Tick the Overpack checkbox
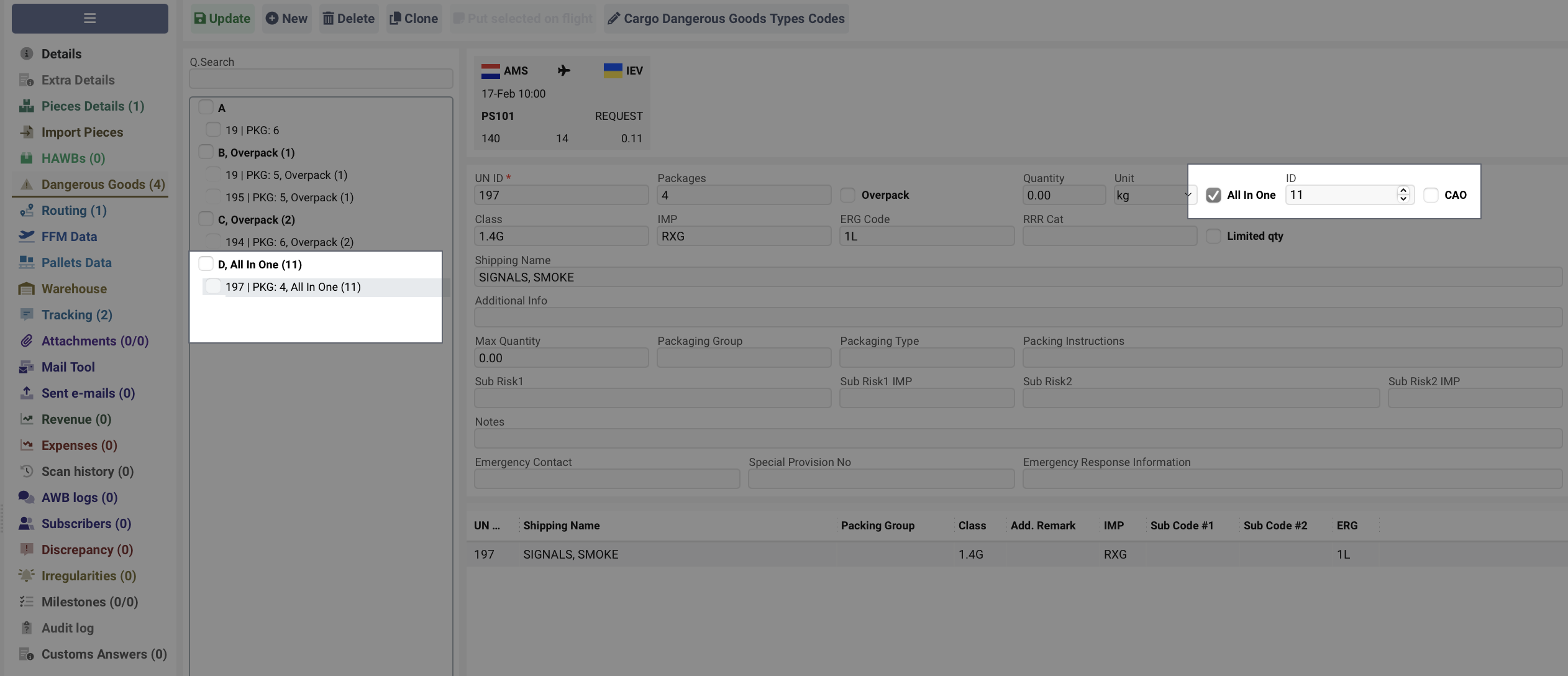This screenshot has height=676, width=1568. (x=847, y=195)
